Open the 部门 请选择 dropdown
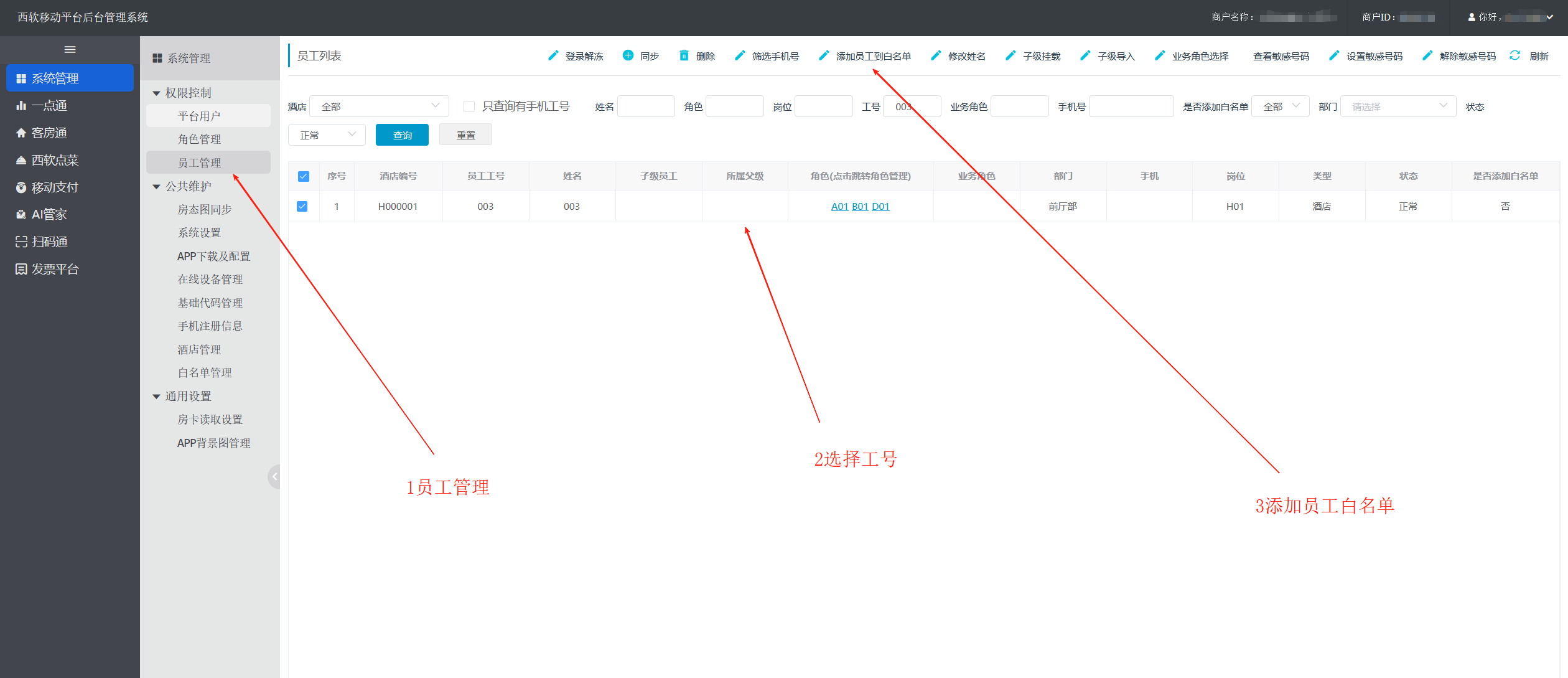This screenshot has height=678, width=1568. click(1398, 106)
